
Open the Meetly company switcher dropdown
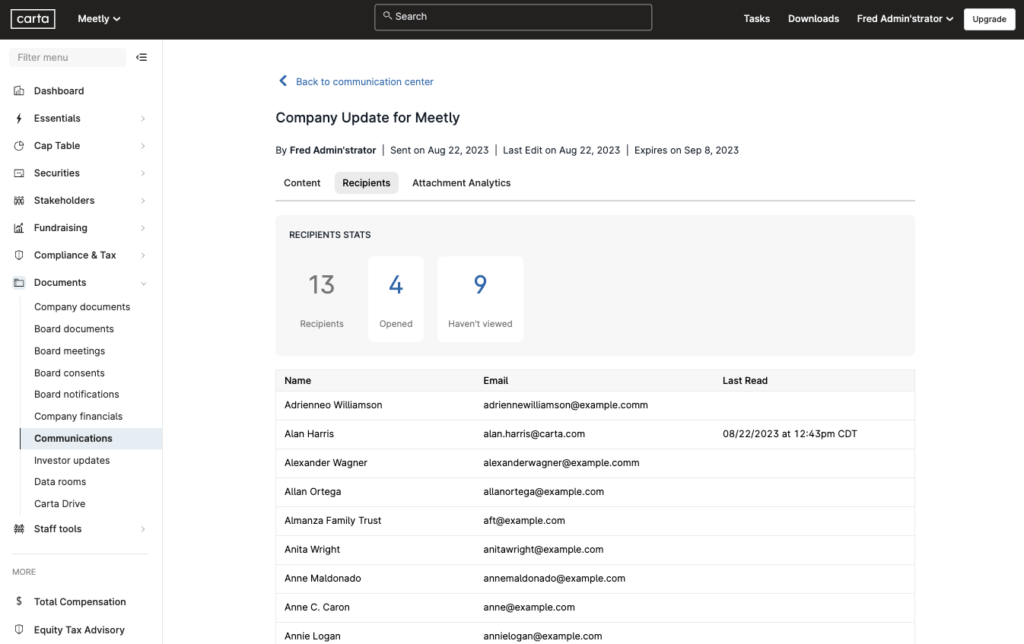[98, 18]
